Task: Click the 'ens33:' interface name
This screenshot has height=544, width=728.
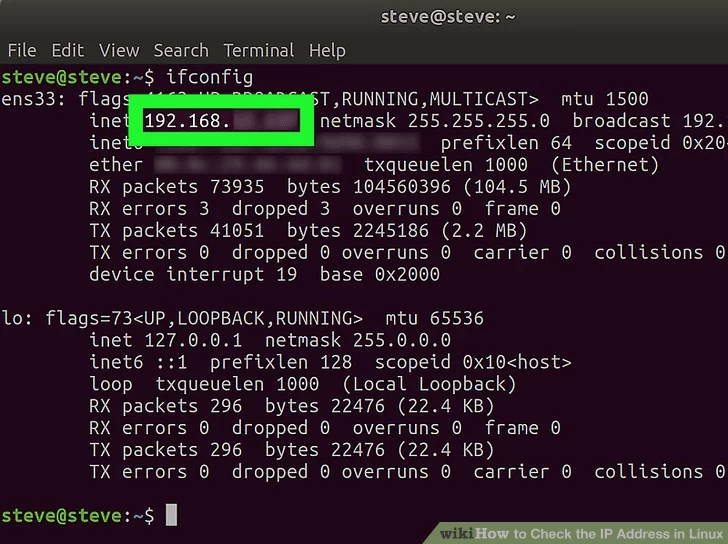Action: click(x=33, y=99)
